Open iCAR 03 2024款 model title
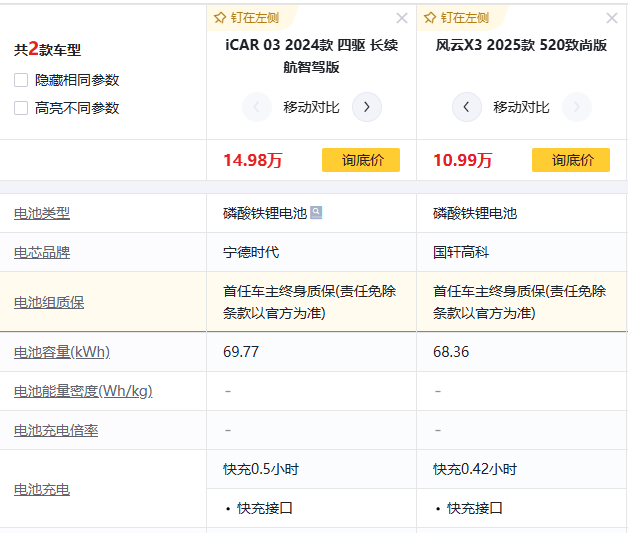628x533 pixels. (311, 56)
